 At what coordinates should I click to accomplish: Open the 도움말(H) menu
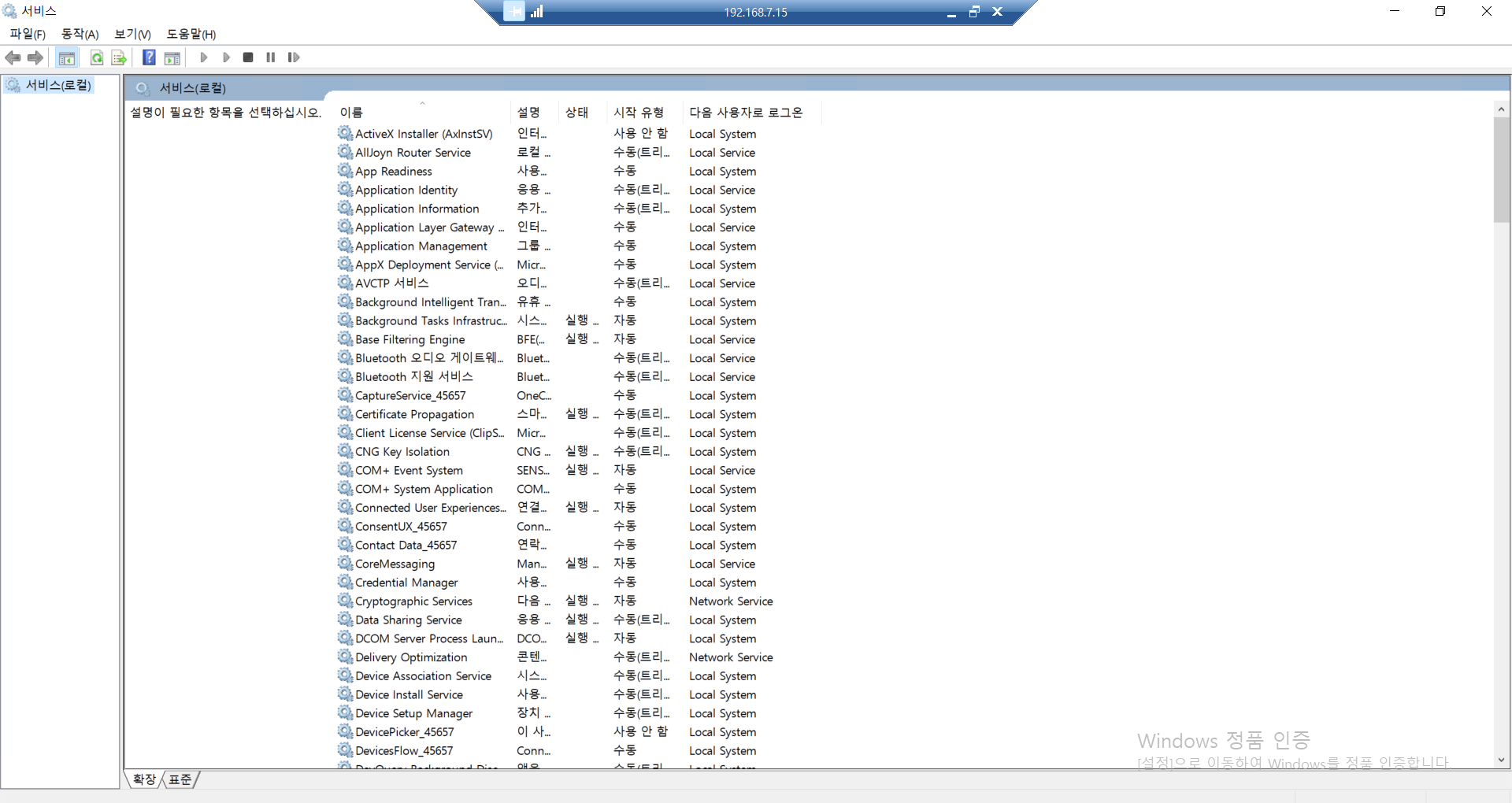pyautogui.click(x=191, y=34)
